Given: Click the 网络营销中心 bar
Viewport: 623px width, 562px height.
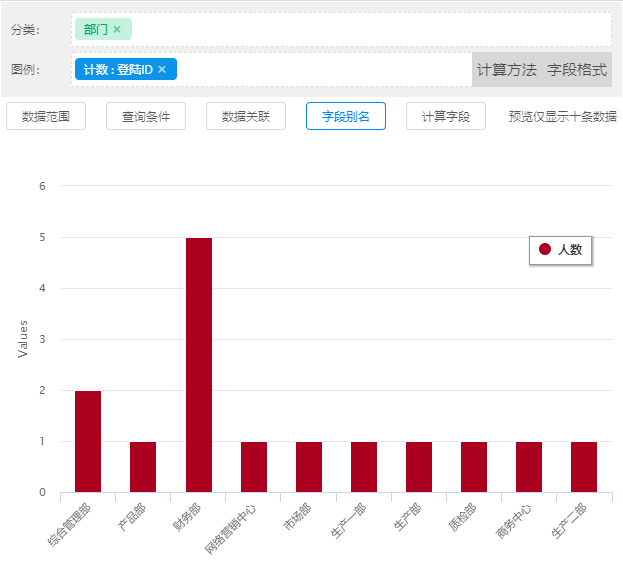Looking at the screenshot, I should point(254,467).
